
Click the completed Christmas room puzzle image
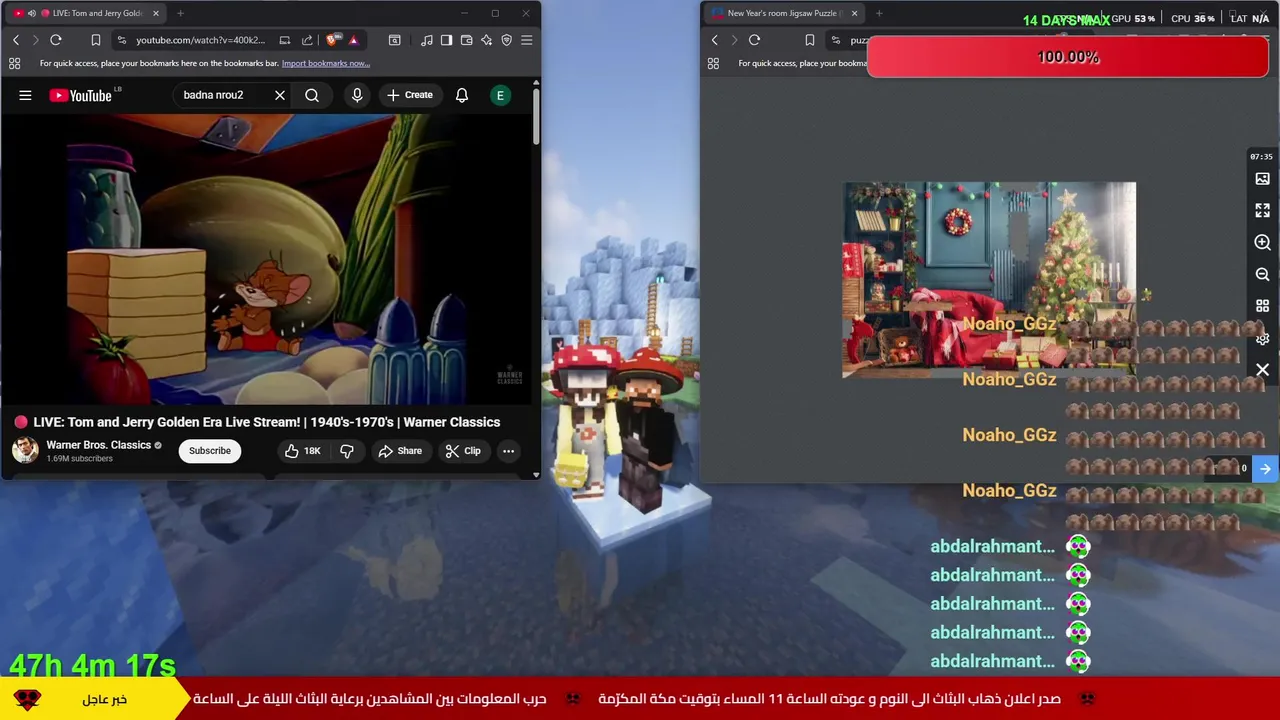pos(989,280)
